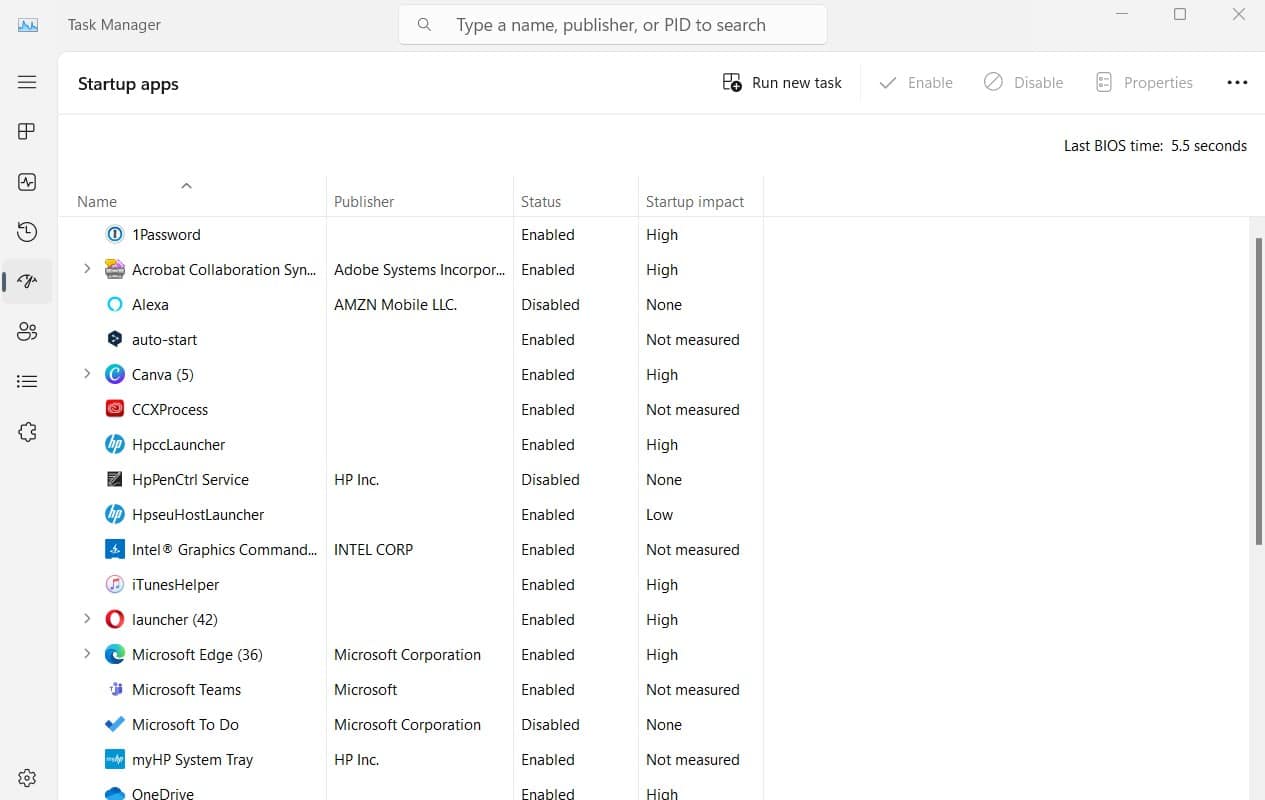Image resolution: width=1265 pixels, height=800 pixels.
Task: Click the HpccLauncher HP icon
Action: [x=115, y=445]
